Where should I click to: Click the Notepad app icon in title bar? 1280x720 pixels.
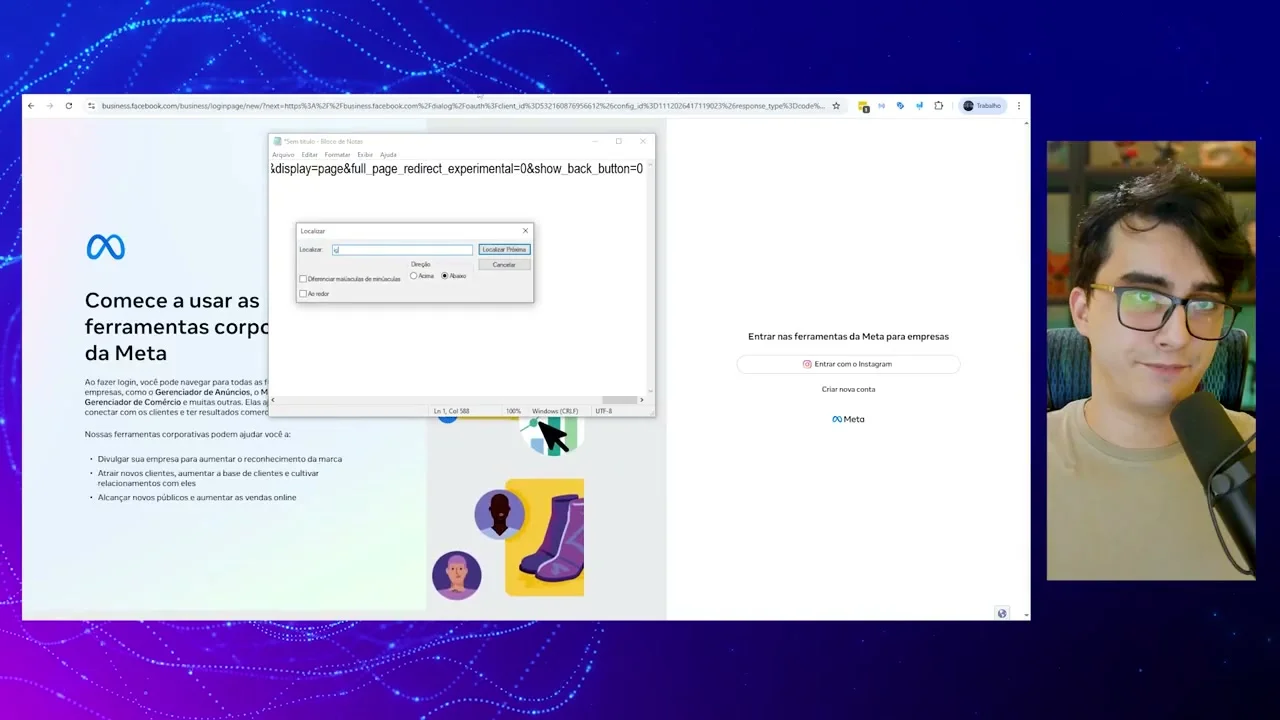pos(277,141)
